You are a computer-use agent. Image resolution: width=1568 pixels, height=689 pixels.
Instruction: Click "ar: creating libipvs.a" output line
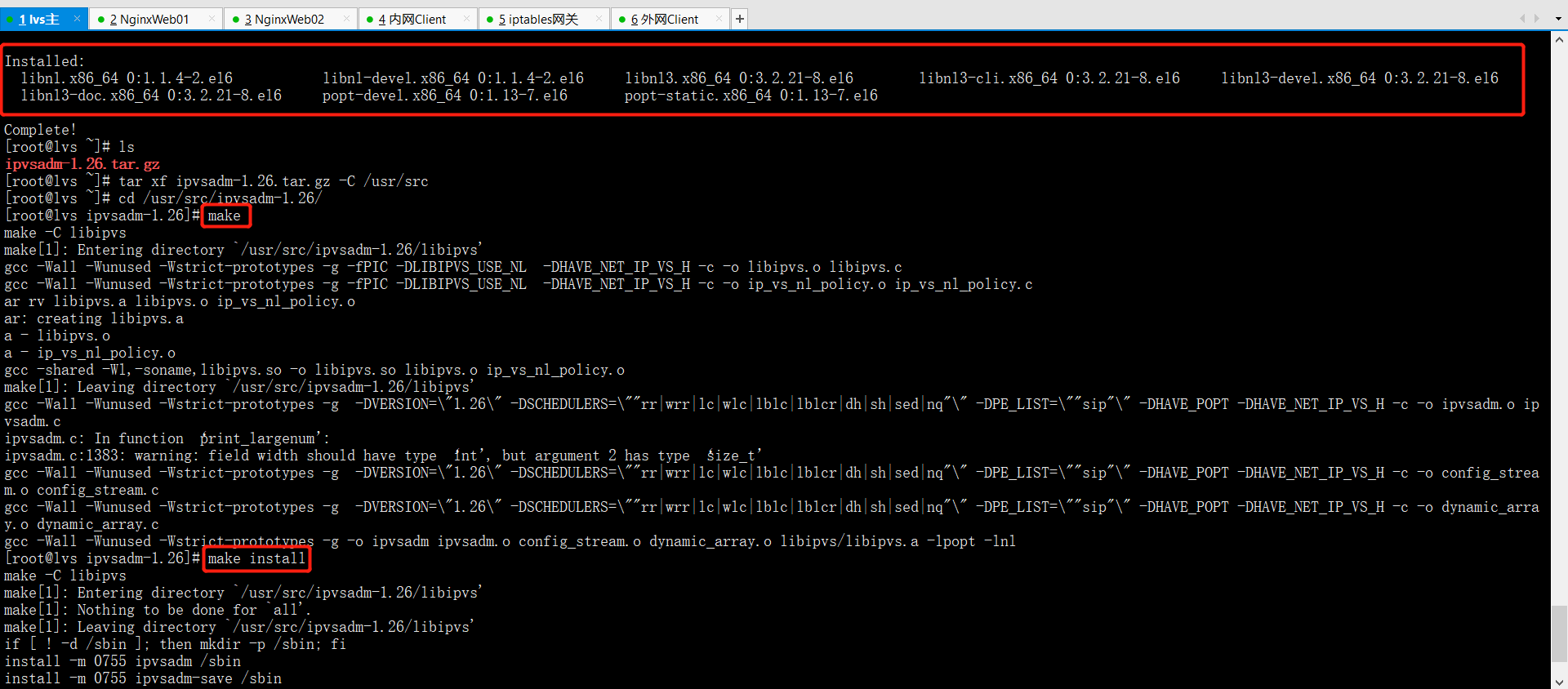[94, 318]
